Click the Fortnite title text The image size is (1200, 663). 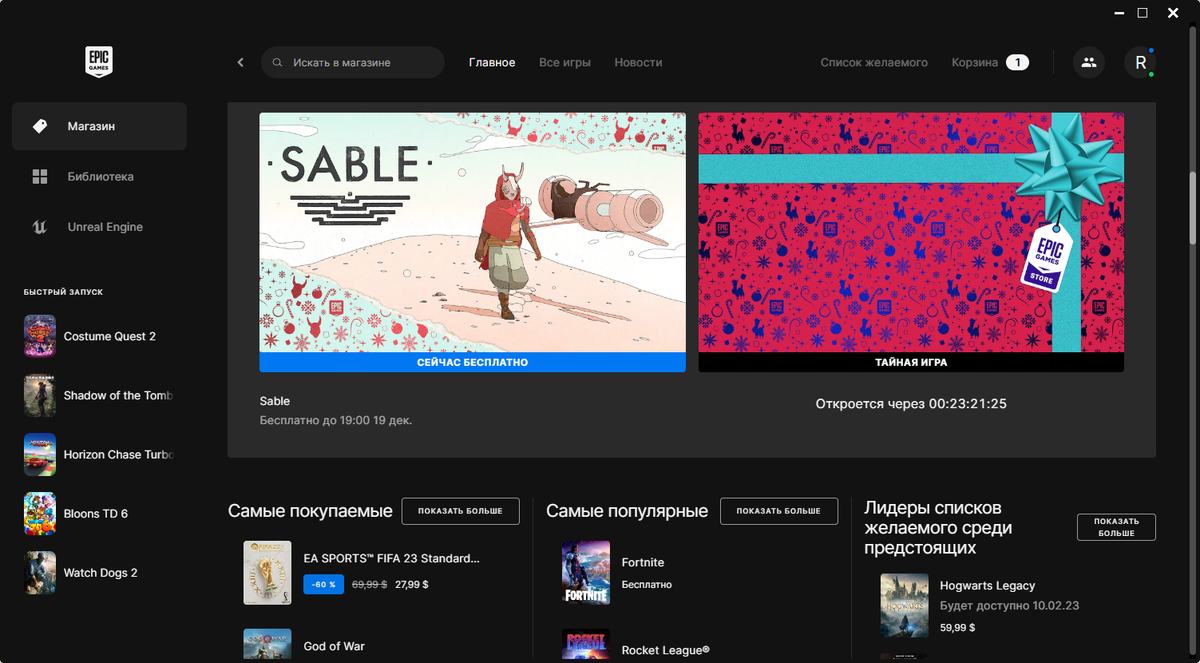click(x=643, y=563)
